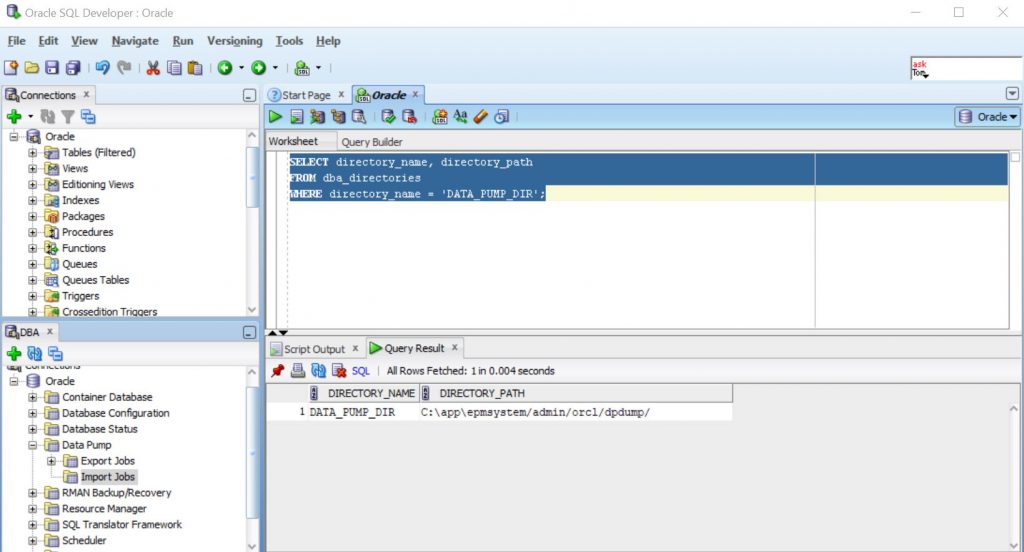
Task: Switch to the Script Output tab
Action: pos(314,349)
